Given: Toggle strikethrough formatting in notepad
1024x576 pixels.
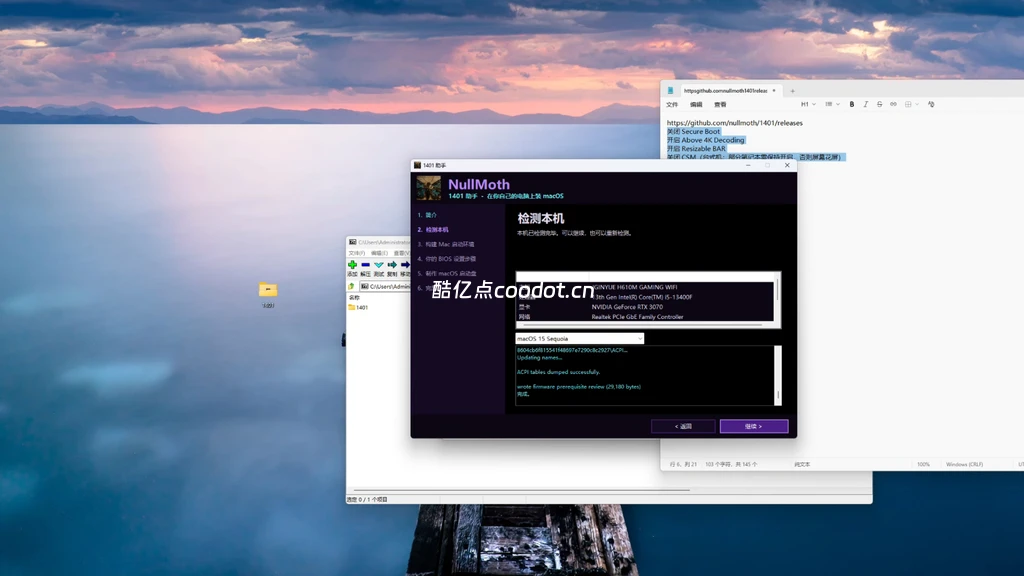Looking at the screenshot, I should click(880, 104).
